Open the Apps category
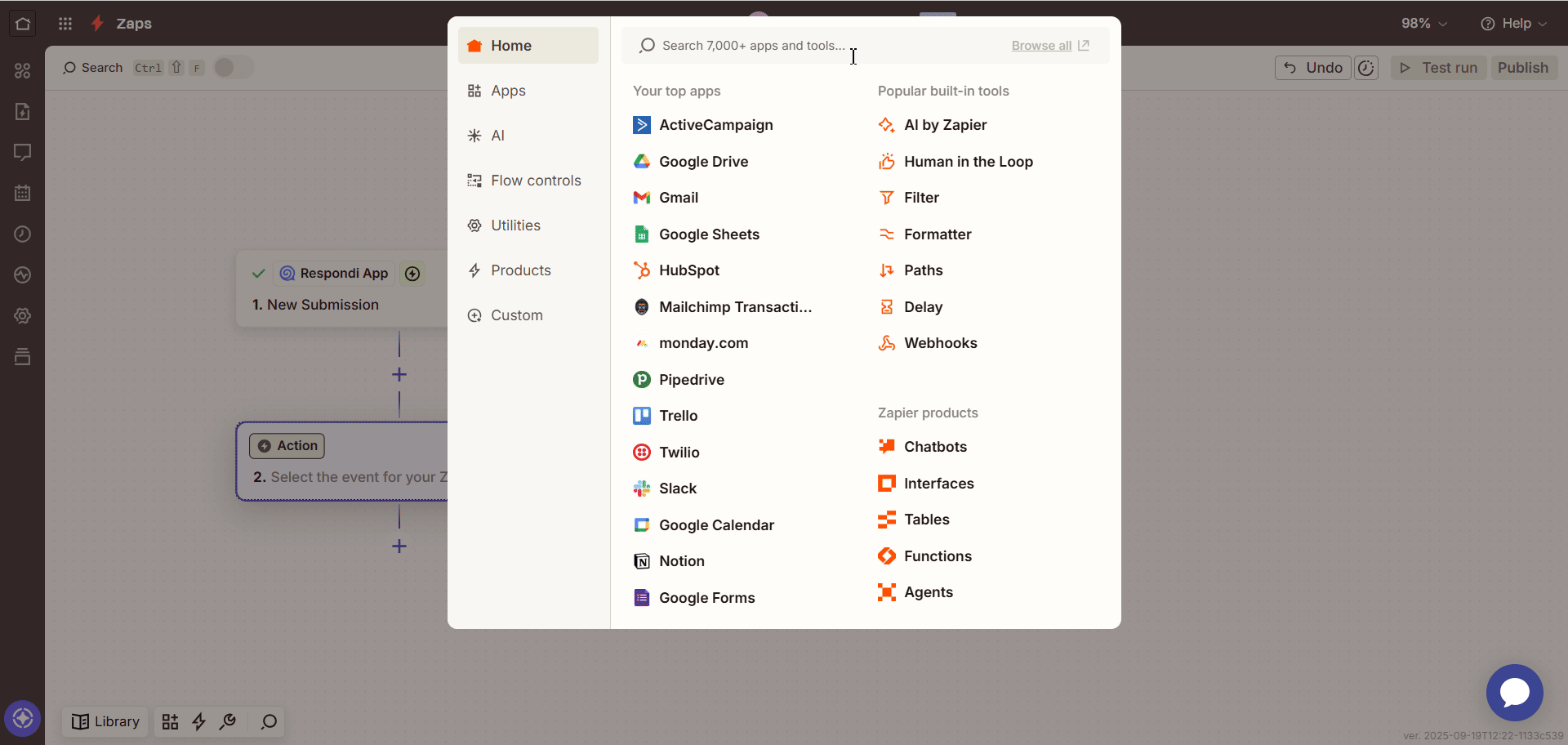The image size is (1568, 745). [528, 91]
